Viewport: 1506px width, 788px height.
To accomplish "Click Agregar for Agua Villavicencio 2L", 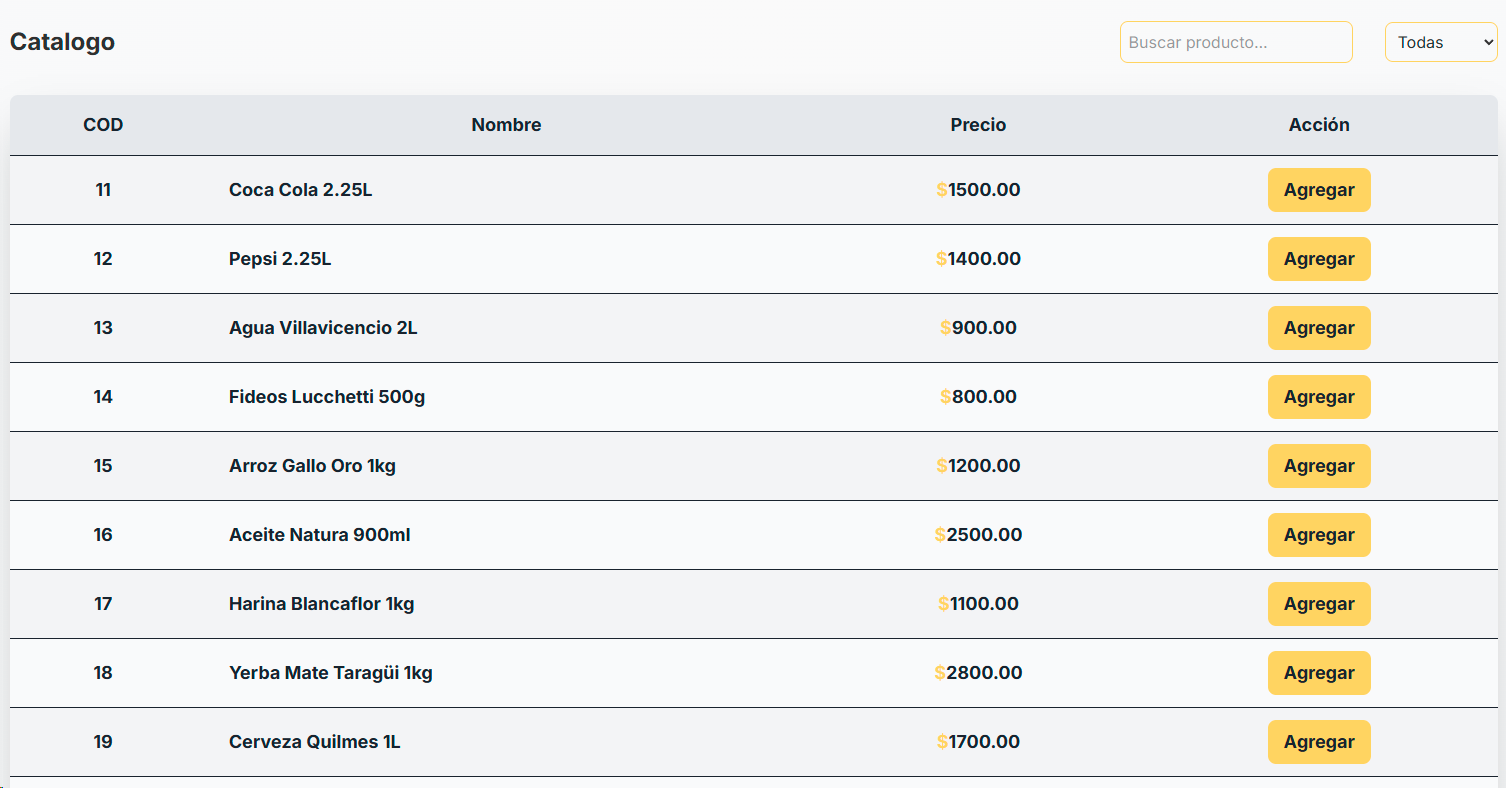I will pyautogui.click(x=1319, y=328).
